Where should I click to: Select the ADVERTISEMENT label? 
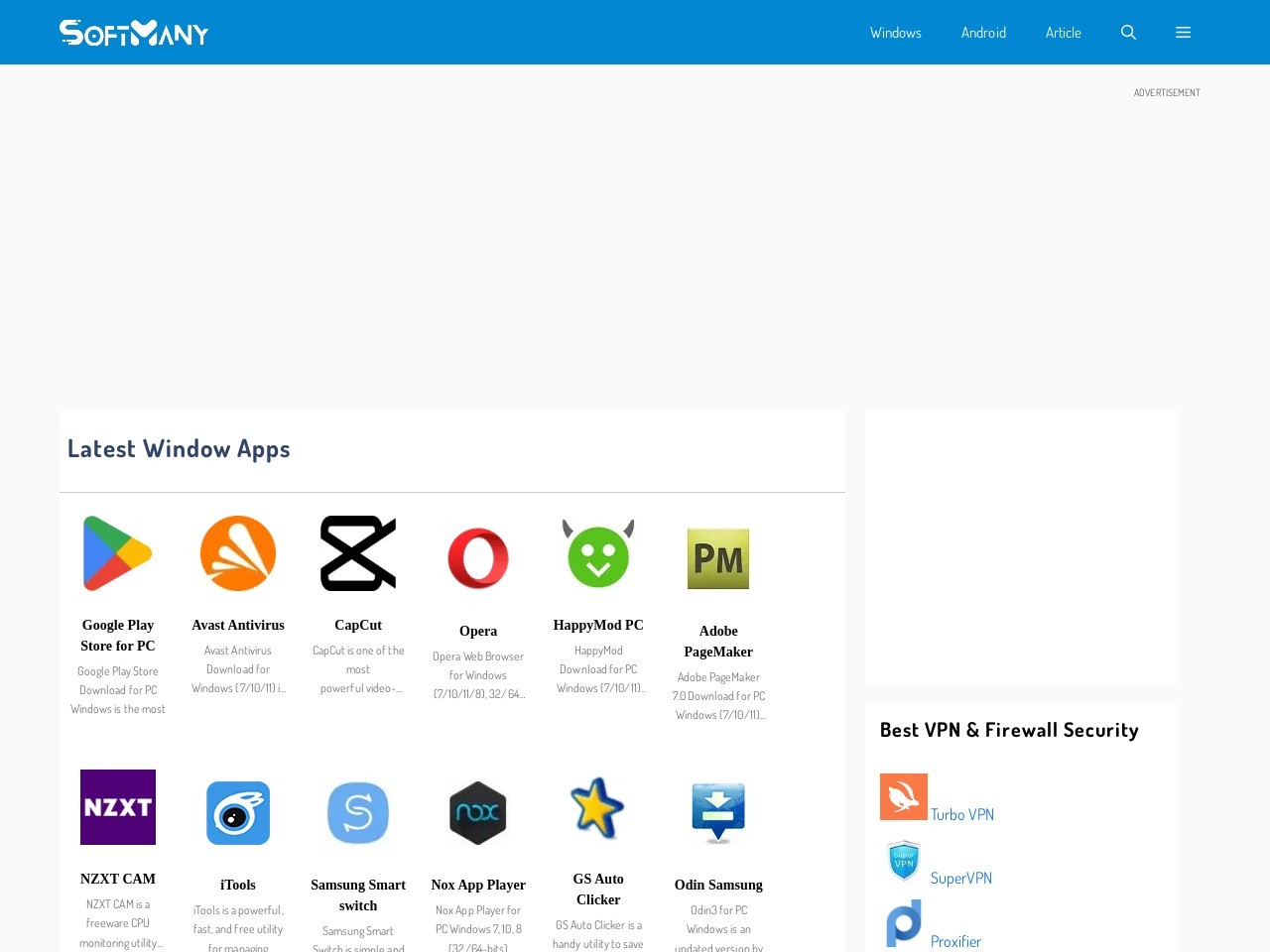point(1167,93)
